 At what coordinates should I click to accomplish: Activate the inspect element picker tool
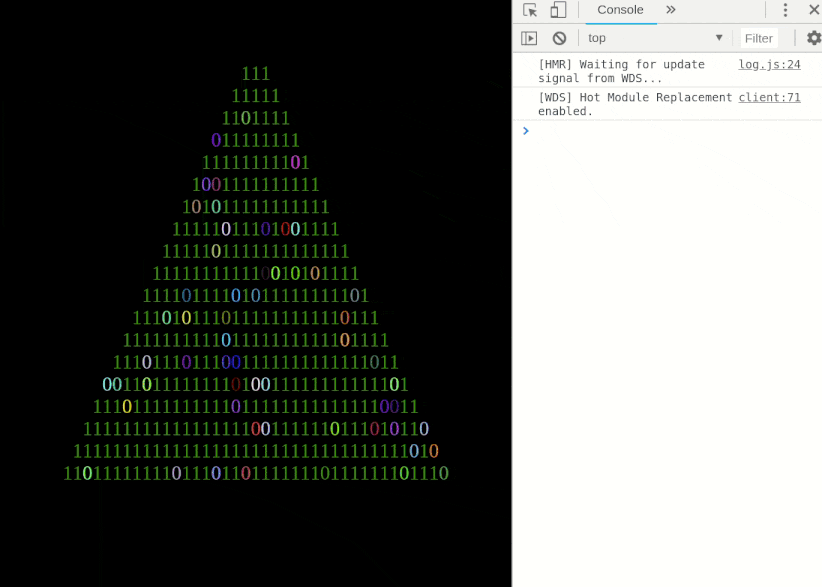pos(530,10)
